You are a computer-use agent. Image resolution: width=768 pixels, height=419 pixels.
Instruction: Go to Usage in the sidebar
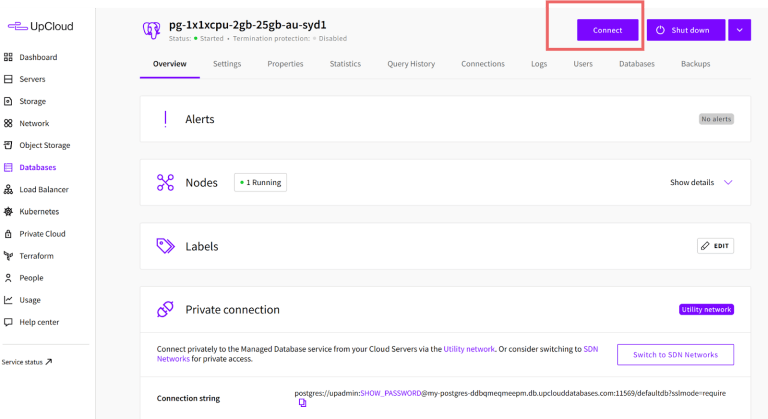(30, 300)
